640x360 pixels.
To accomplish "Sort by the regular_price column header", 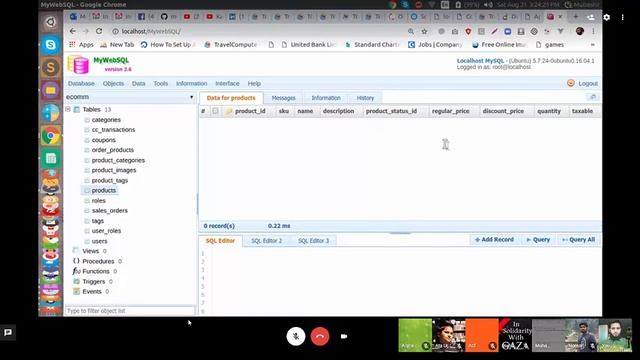I will click(x=450, y=111).
